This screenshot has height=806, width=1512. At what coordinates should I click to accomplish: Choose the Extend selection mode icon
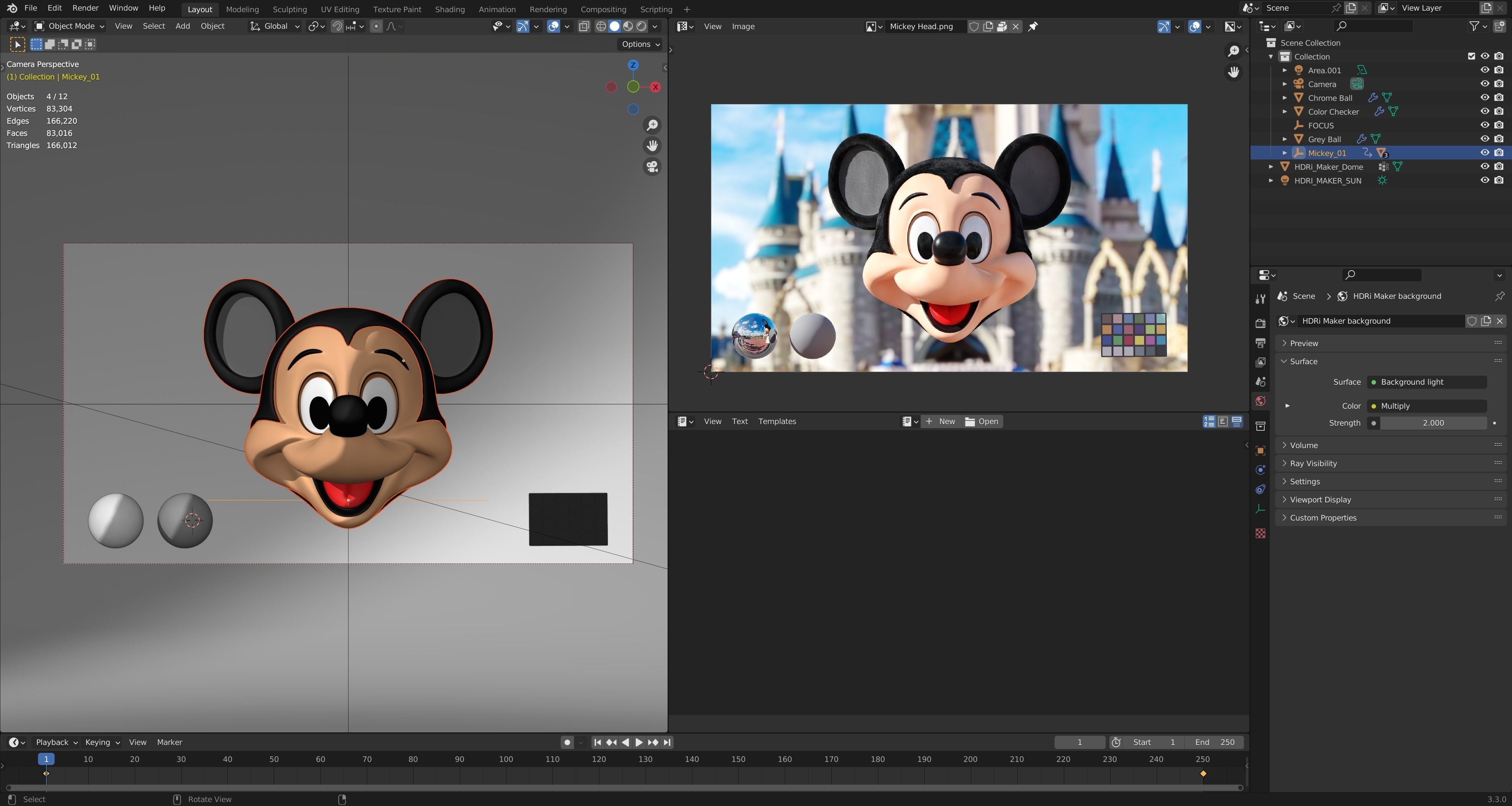(x=50, y=44)
